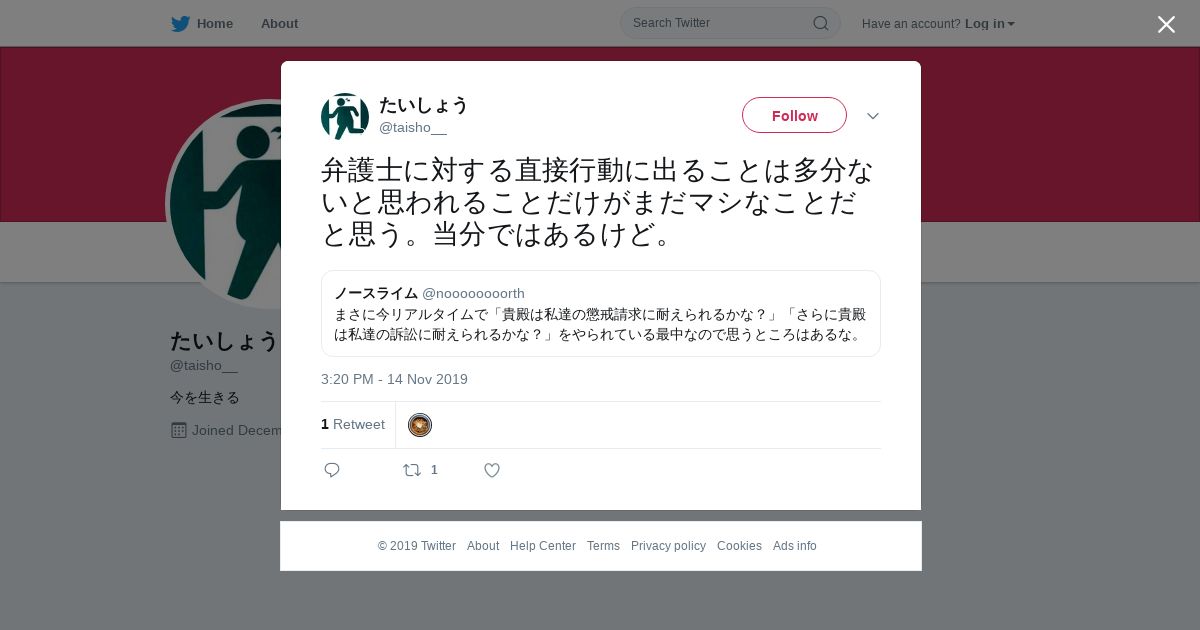Like the tweet with heart icon

point(492,470)
